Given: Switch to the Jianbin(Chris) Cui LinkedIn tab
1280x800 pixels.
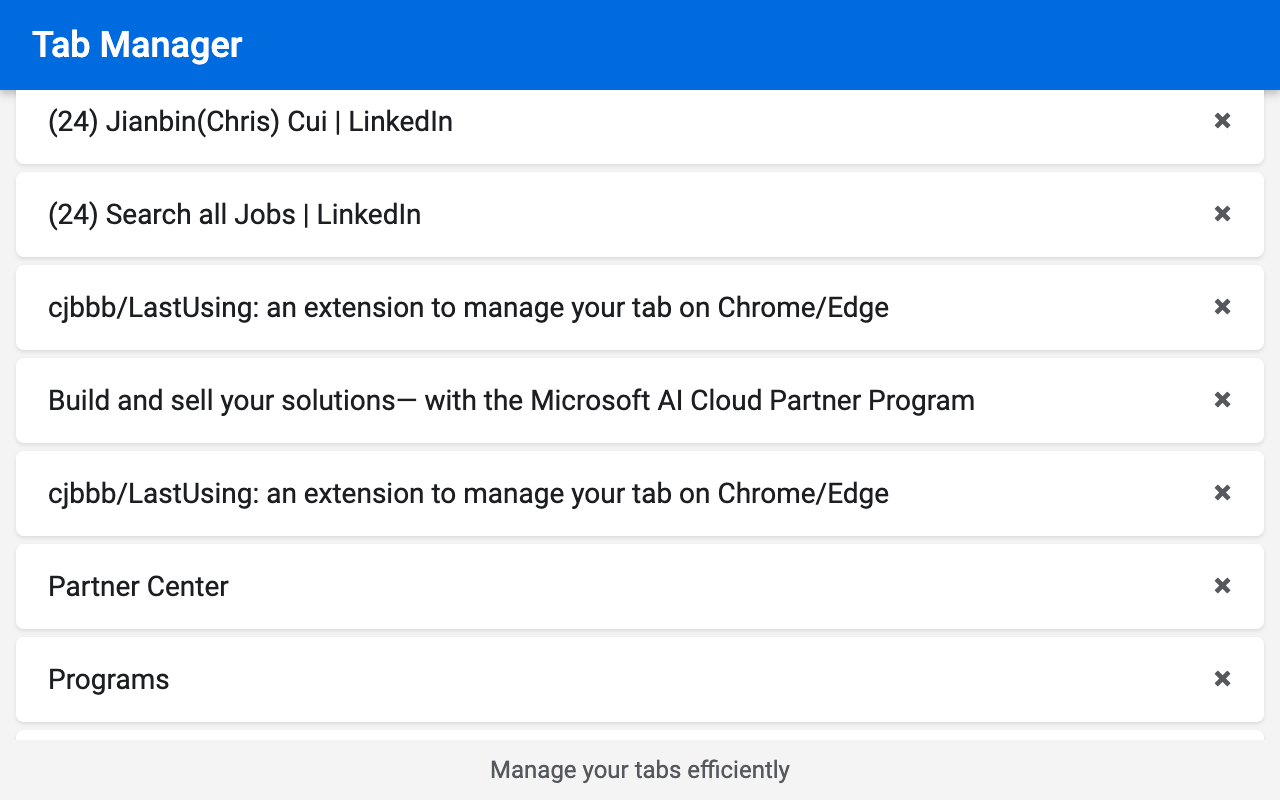Looking at the screenshot, I should (250, 122).
